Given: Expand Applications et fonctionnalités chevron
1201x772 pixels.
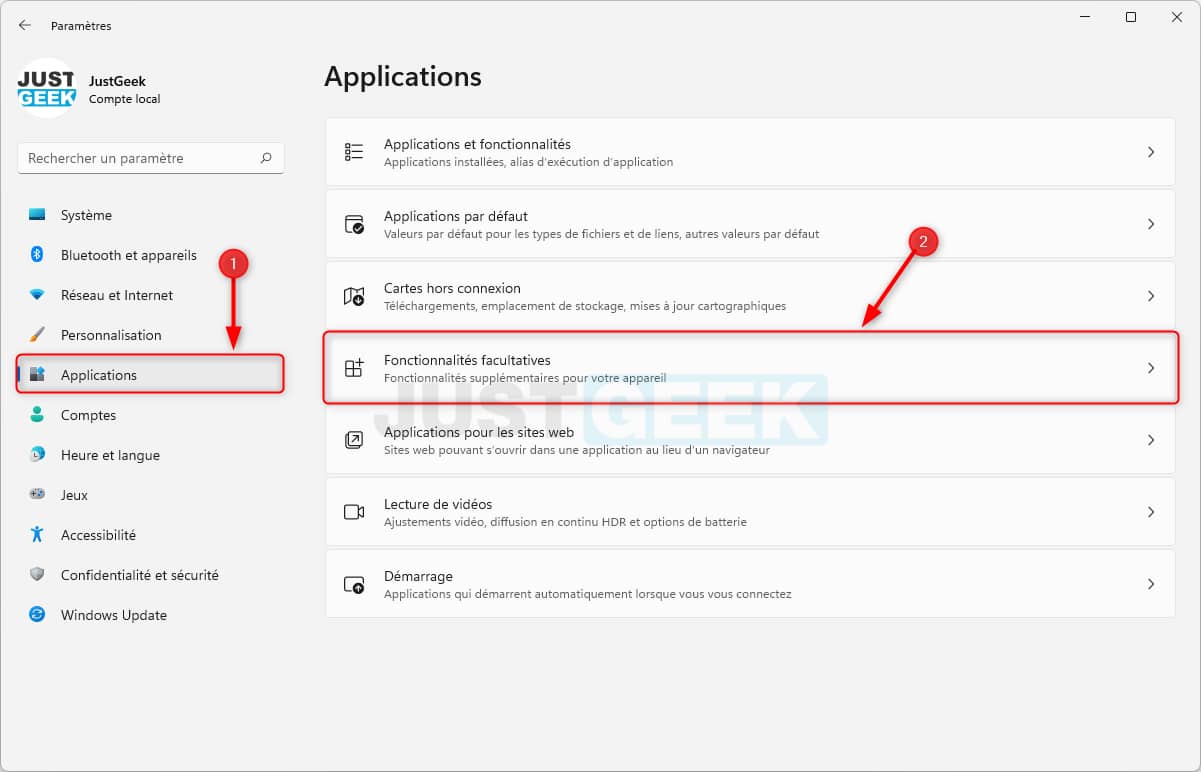Looking at the screenshot, I should coord(1151,152).
